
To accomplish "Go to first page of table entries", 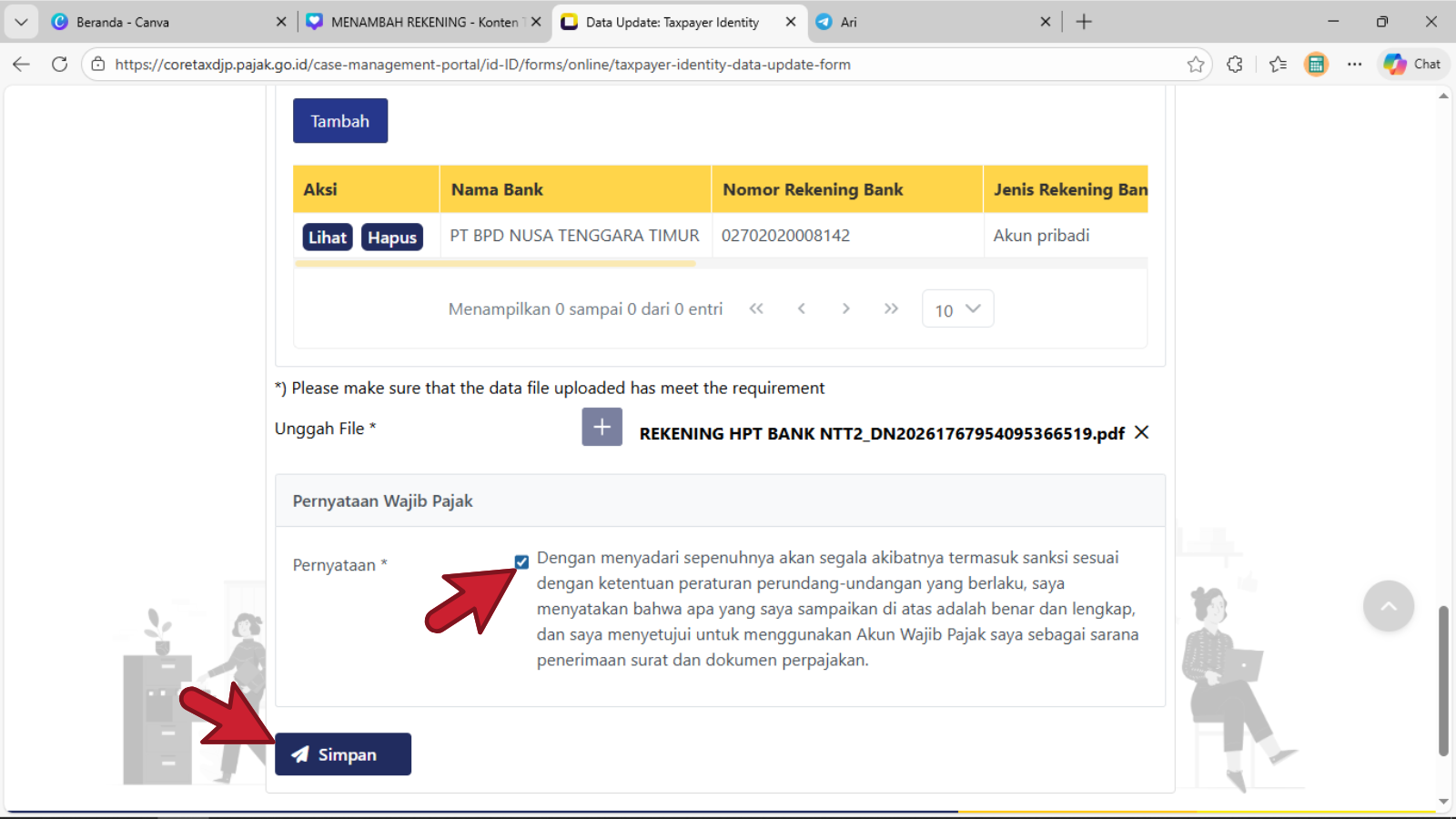I will point(756,308).
